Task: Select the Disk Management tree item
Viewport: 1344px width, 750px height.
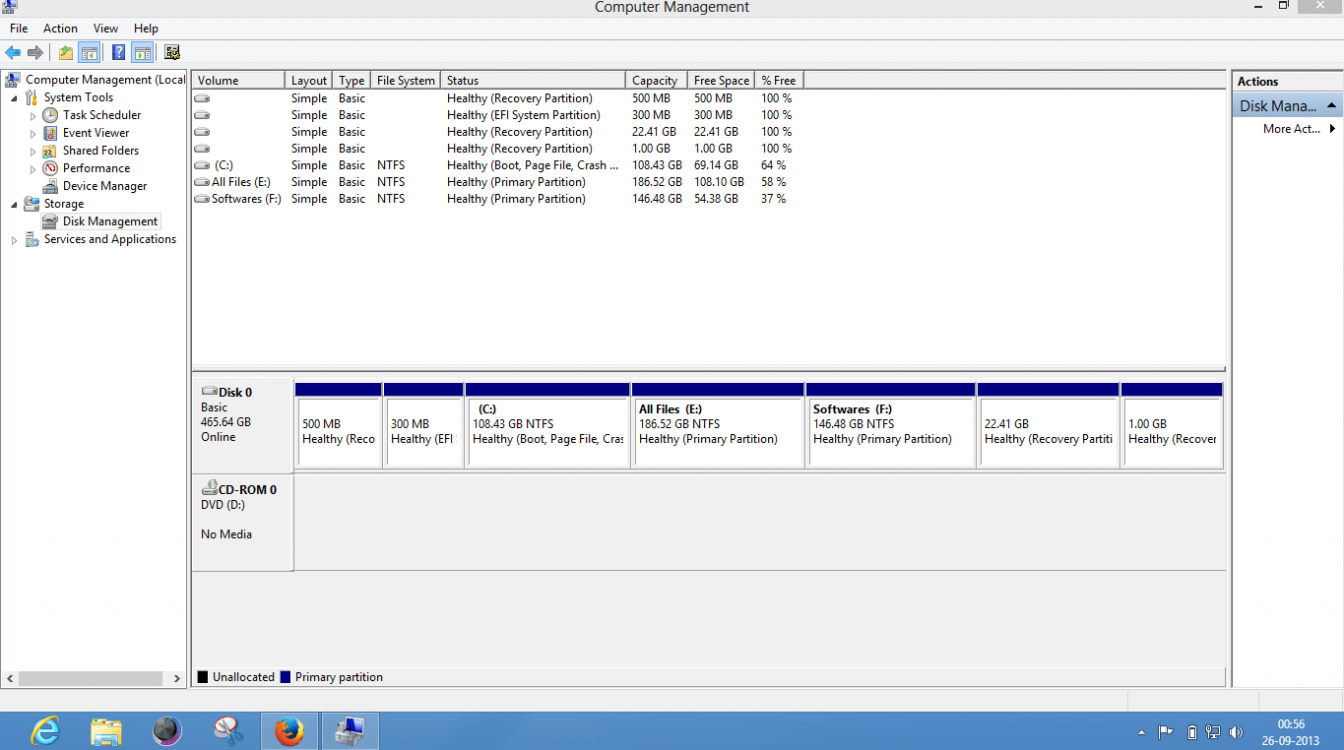Action: [x=110, y=221]
